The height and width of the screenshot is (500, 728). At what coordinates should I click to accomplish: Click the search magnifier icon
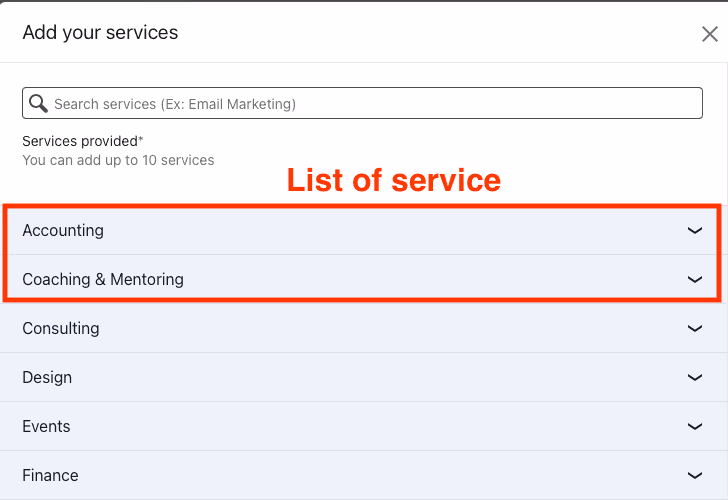click(38, 104)
